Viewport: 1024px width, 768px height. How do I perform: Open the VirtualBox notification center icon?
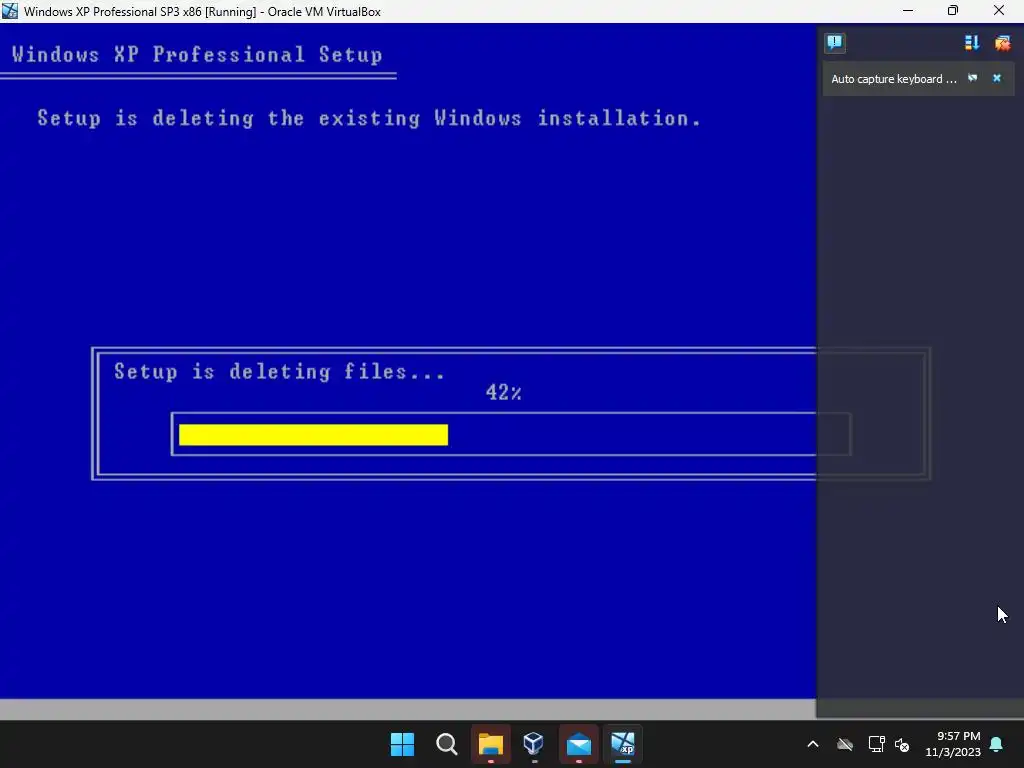click(x=835, y=43)
